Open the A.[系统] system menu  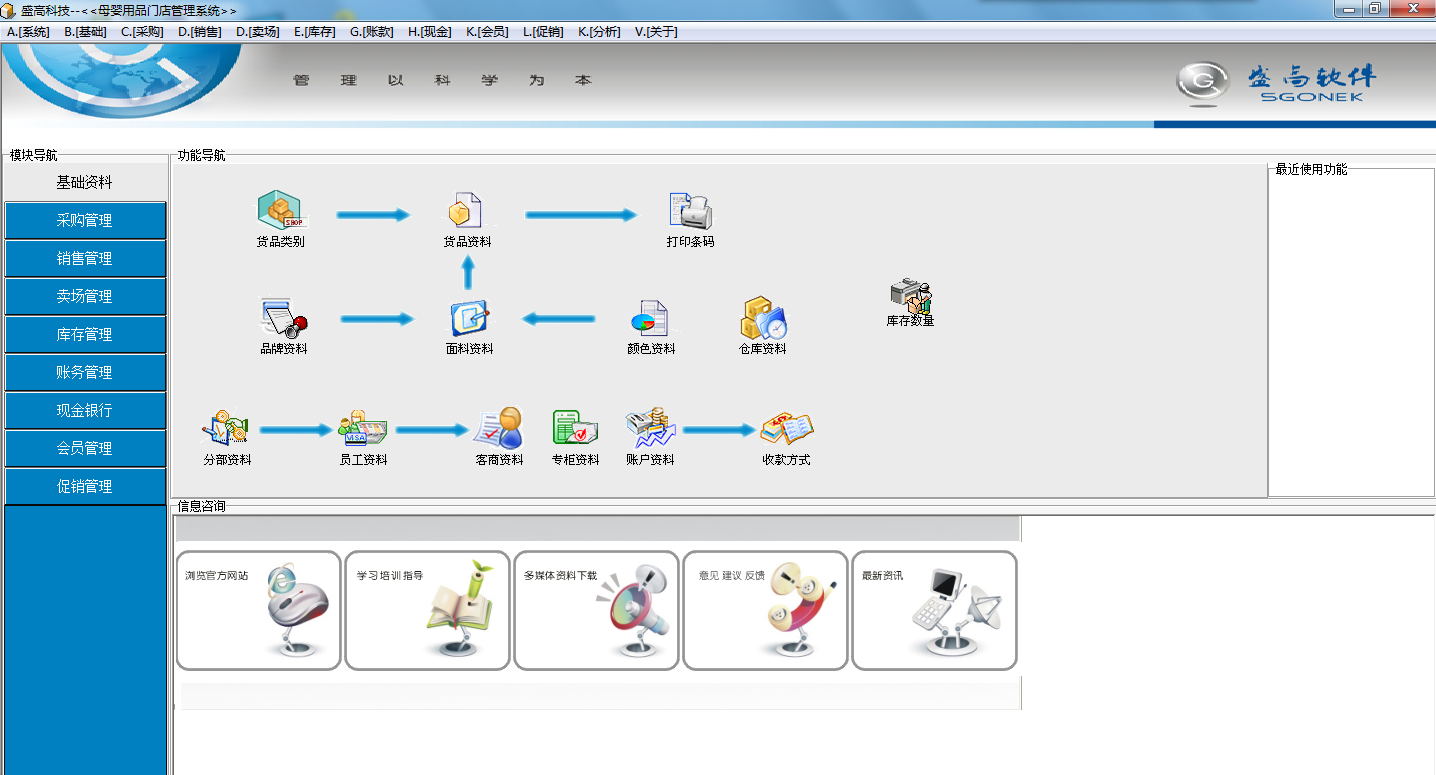pos(28,32)
